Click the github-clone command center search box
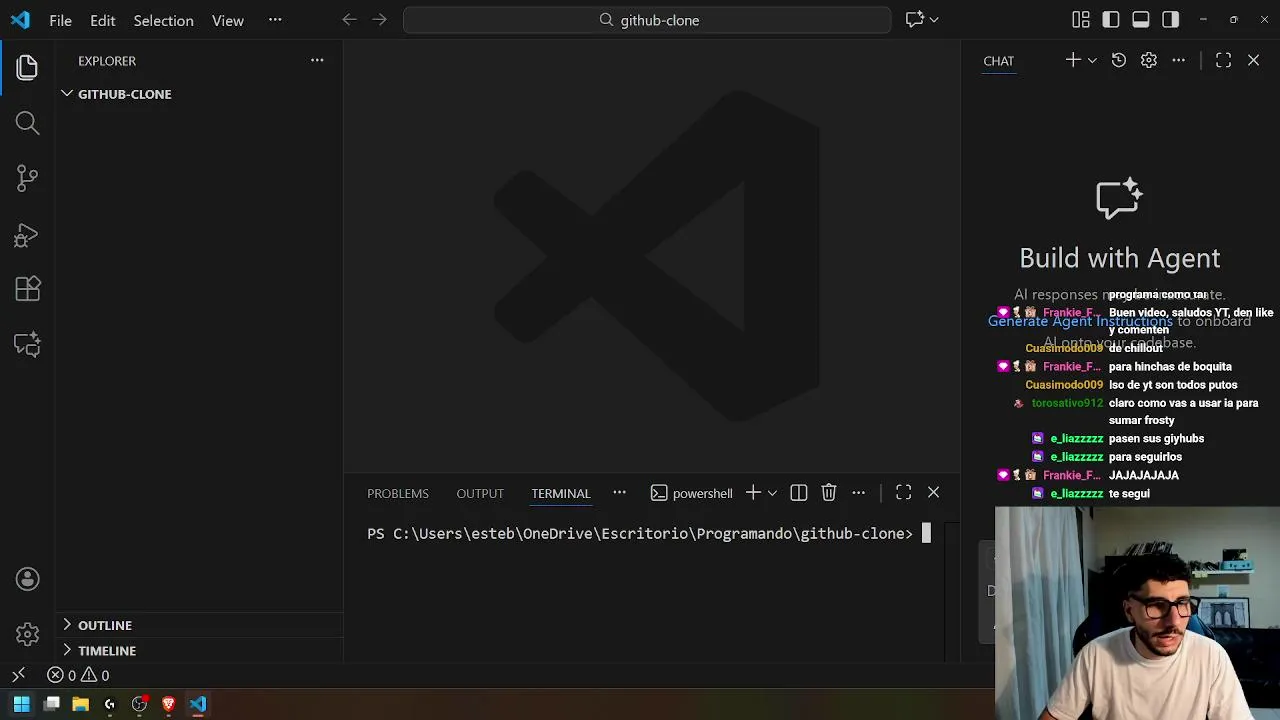1280x720 pixels. 647,20
